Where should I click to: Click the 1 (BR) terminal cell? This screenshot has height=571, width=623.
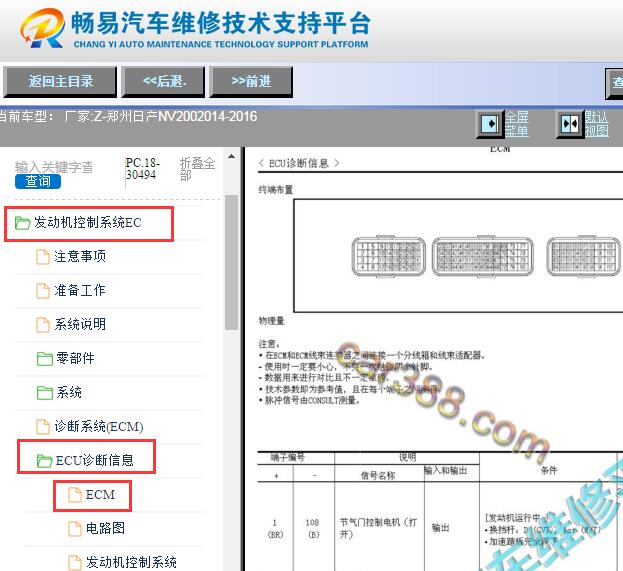click(275, 528)
